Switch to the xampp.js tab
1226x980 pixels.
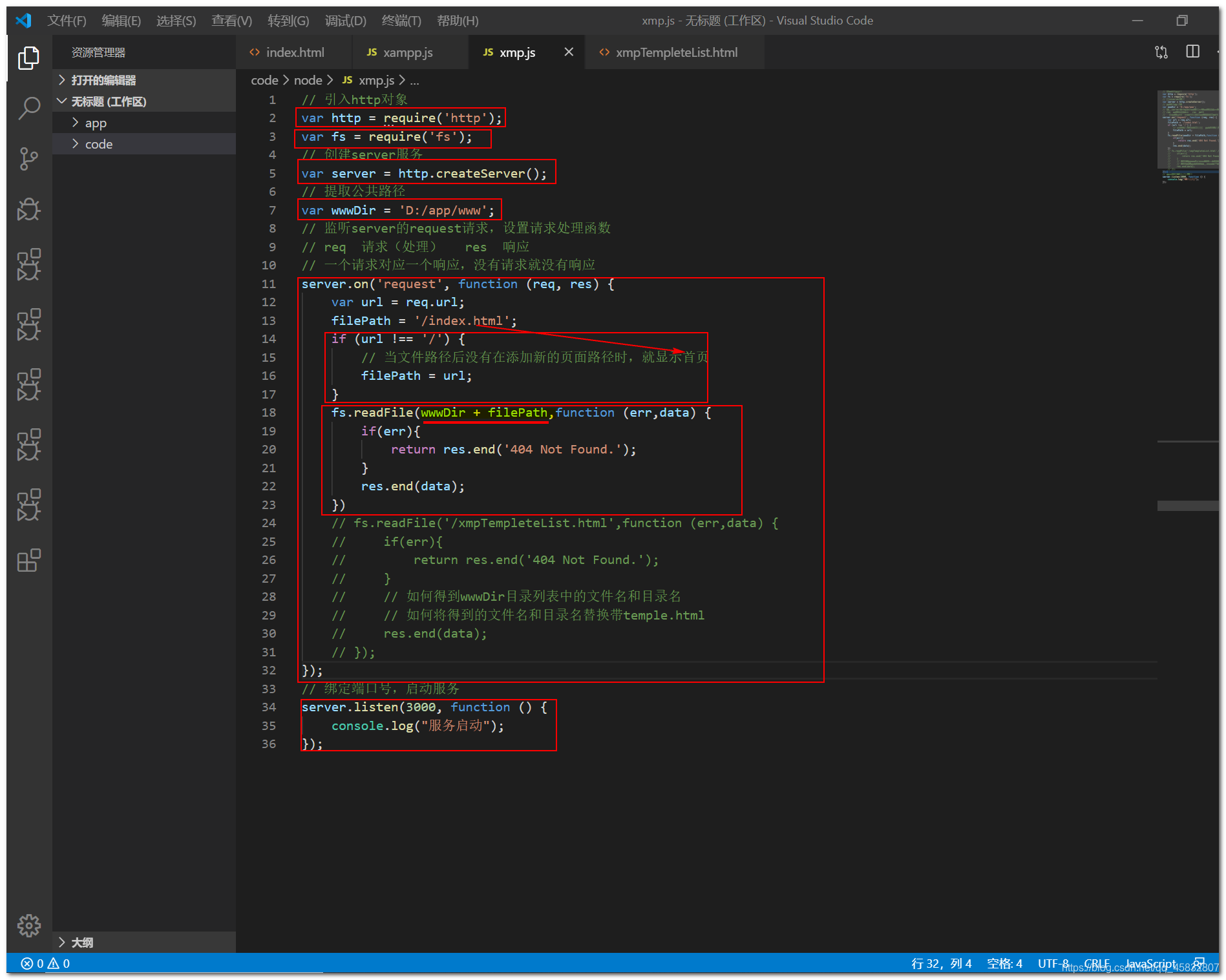point(410,52)
